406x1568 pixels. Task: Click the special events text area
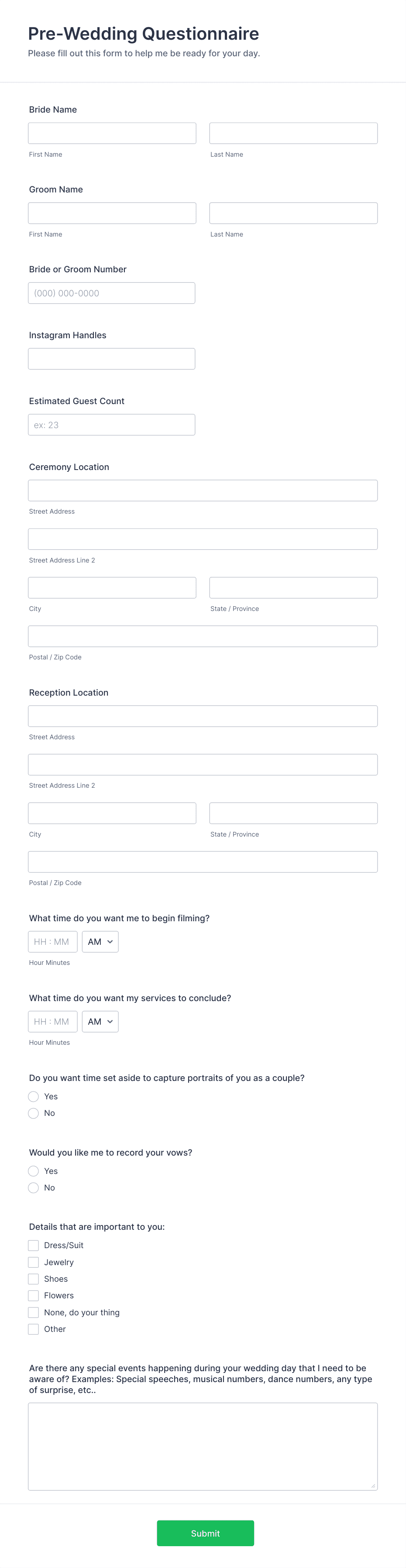[x=202, y=1446]
